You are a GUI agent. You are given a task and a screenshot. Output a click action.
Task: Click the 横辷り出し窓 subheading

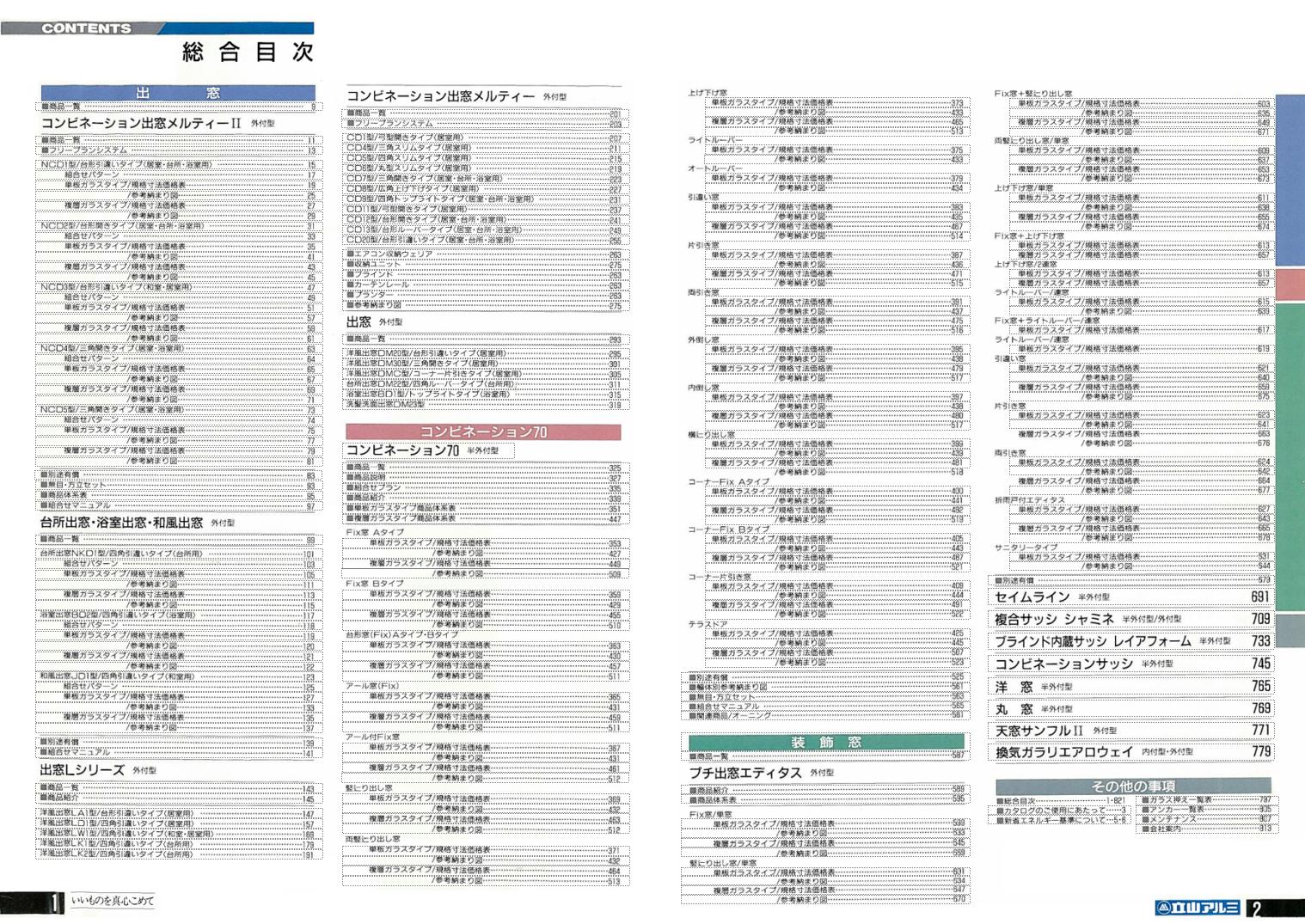(711, 435)
